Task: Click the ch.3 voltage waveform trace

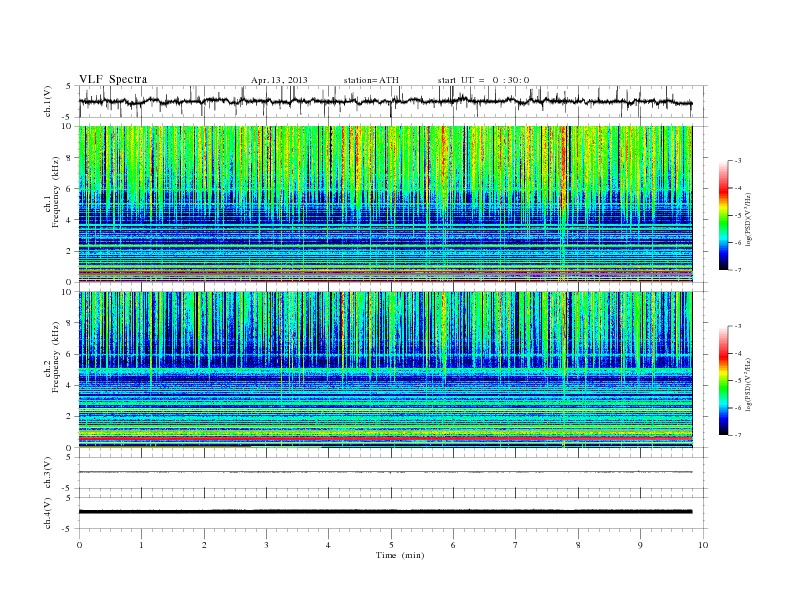Action: click(385, 472)
